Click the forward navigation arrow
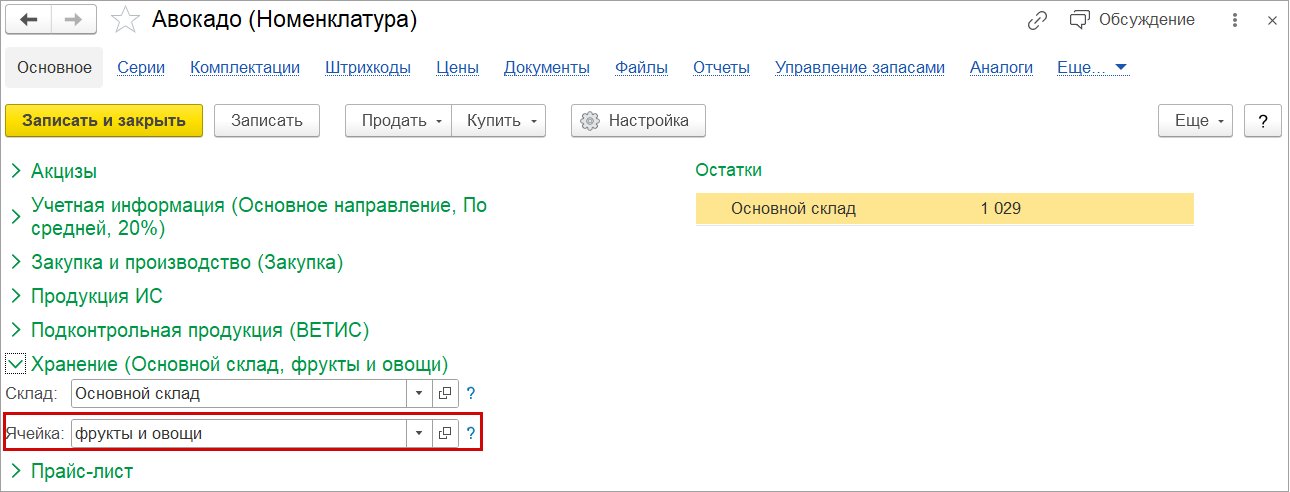 point(74,20)
